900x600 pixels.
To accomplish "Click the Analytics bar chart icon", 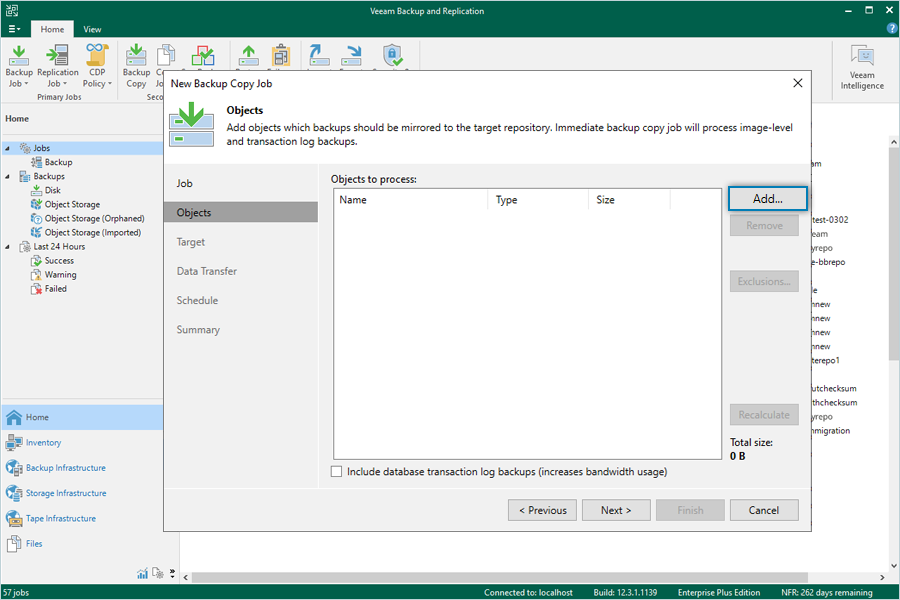I will (x=142, y=573).
